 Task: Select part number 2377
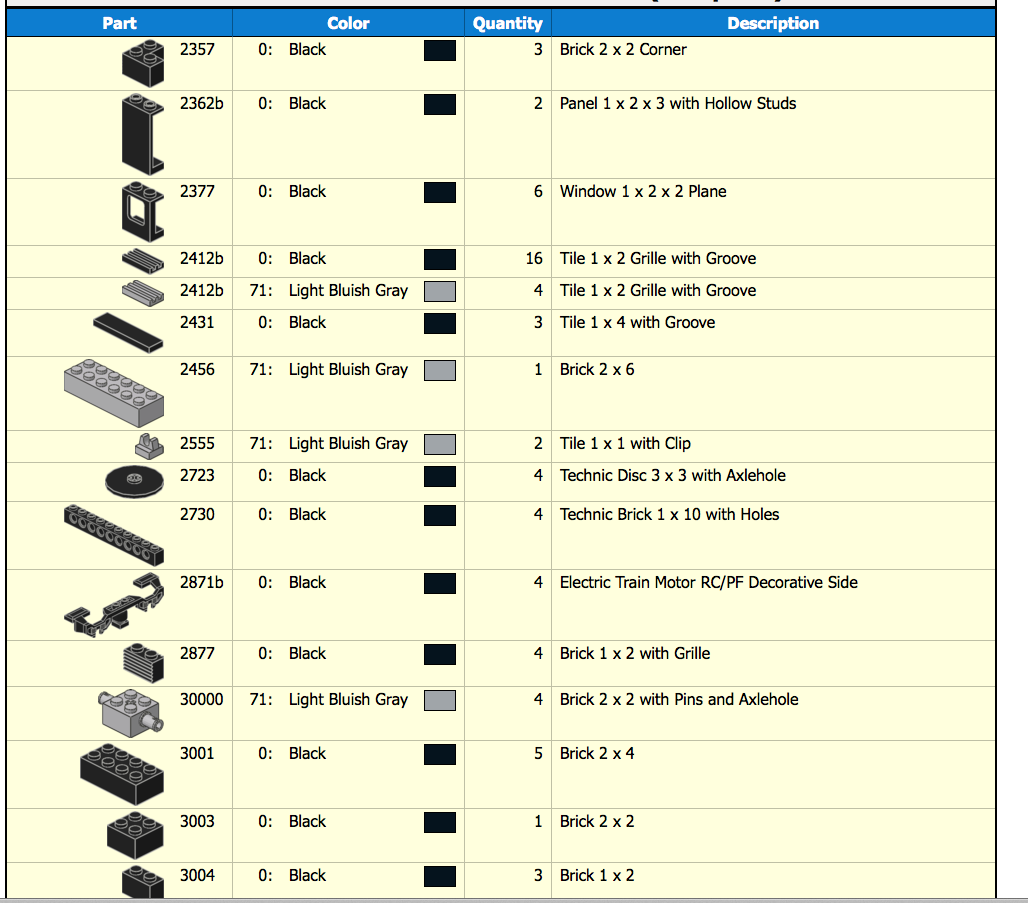point(197,191)
